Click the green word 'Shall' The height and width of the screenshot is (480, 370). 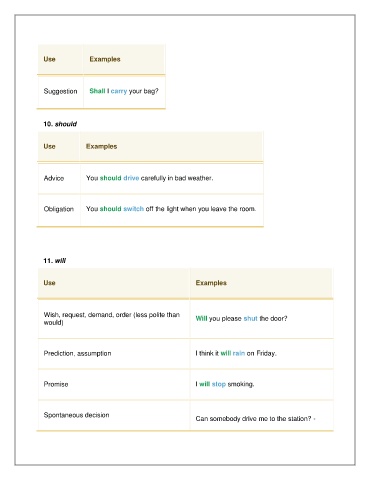[97, 91]
